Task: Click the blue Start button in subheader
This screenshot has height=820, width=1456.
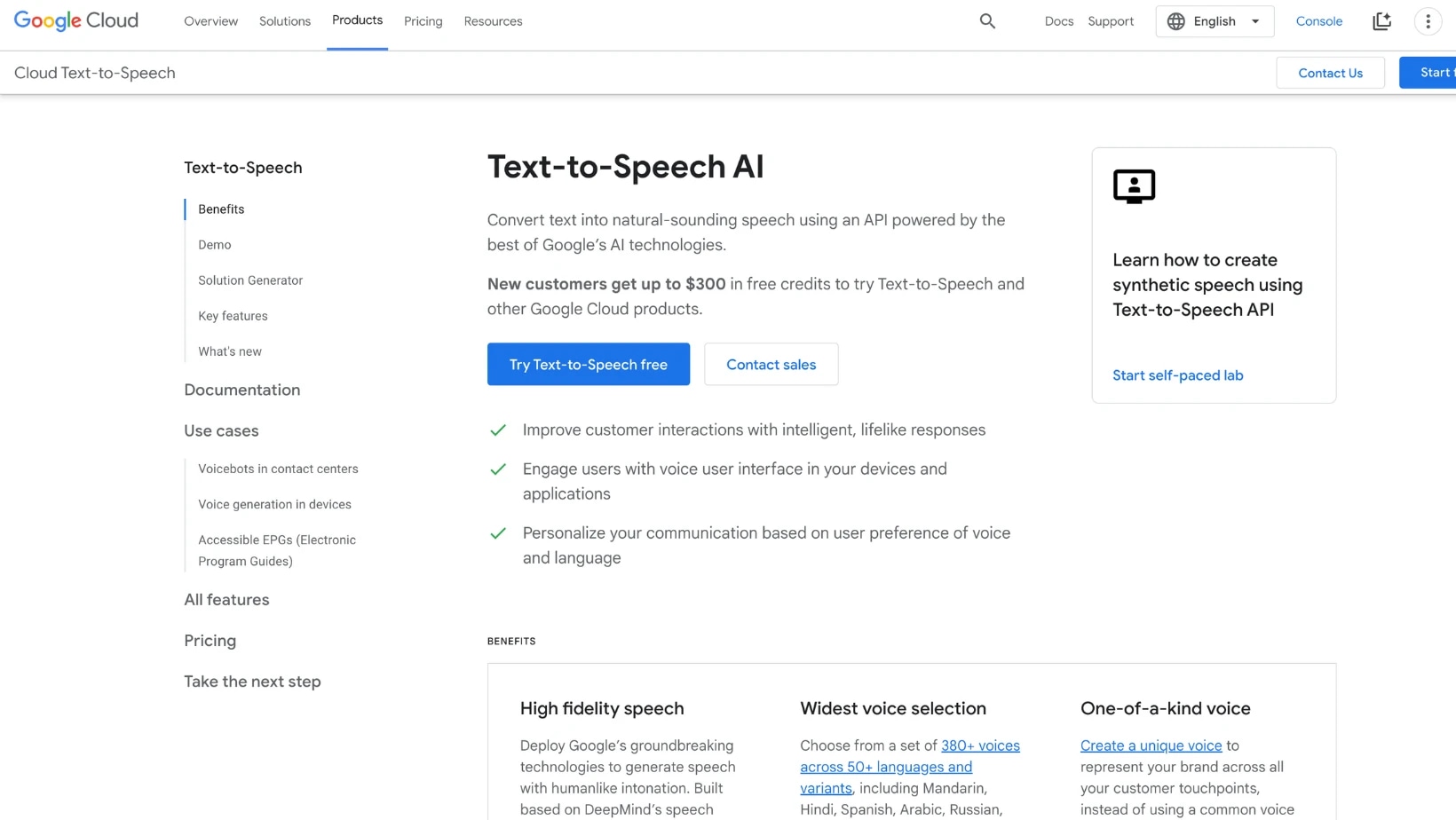Action: (1428, 73)
